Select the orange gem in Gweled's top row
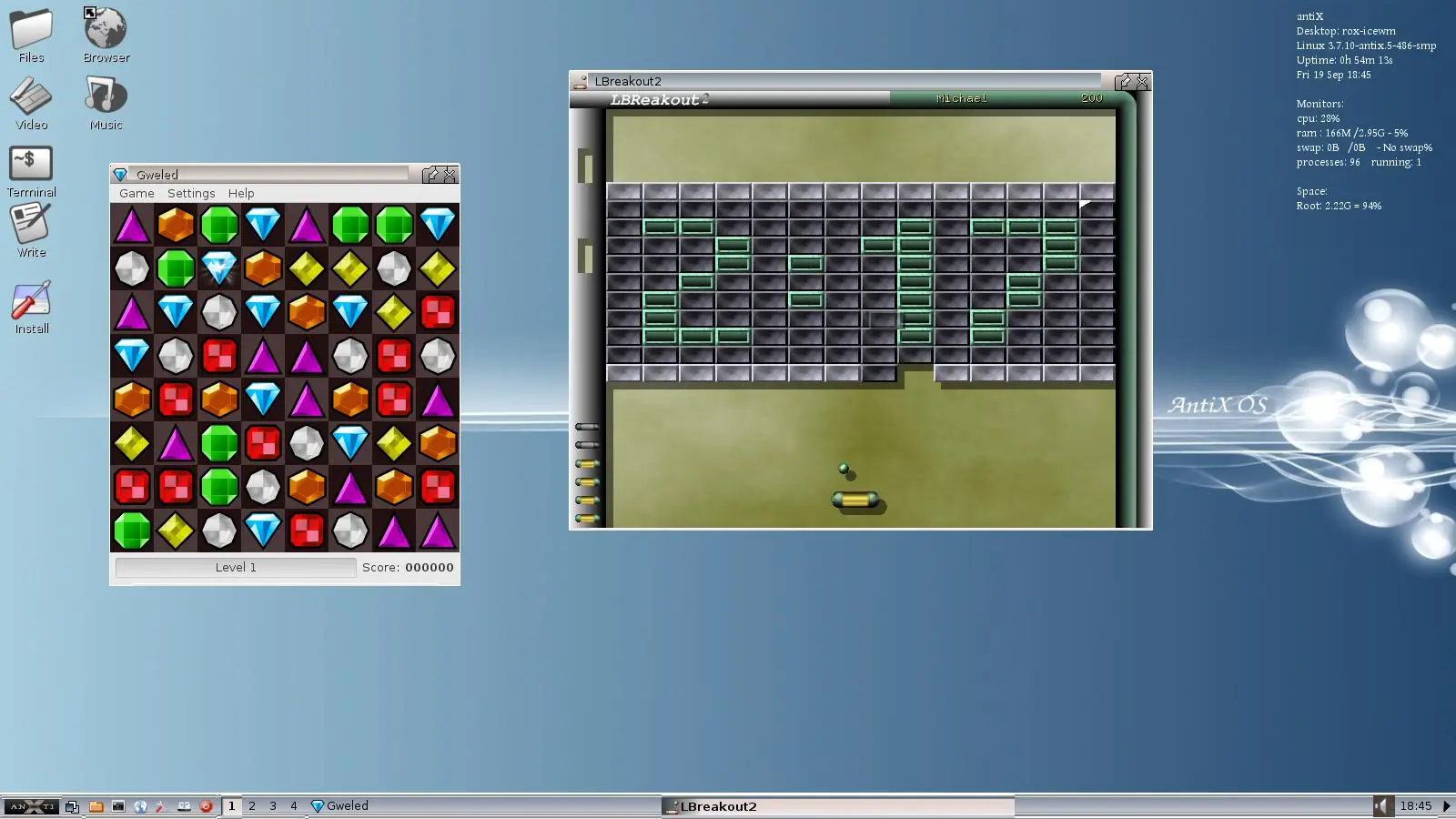Viewport: 1456px width, 819px height. coord(176,225)
